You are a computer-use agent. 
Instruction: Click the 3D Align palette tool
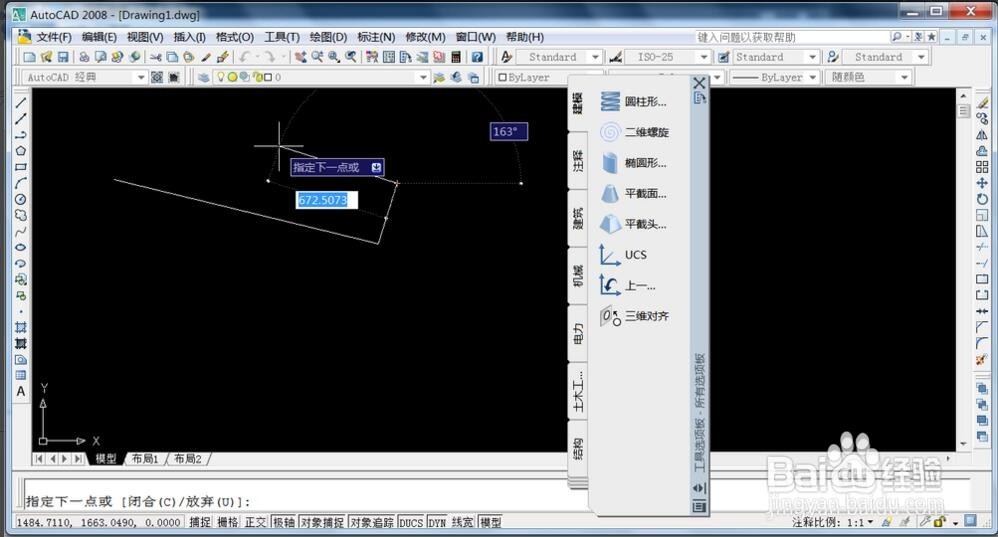[x=634, y=316]
